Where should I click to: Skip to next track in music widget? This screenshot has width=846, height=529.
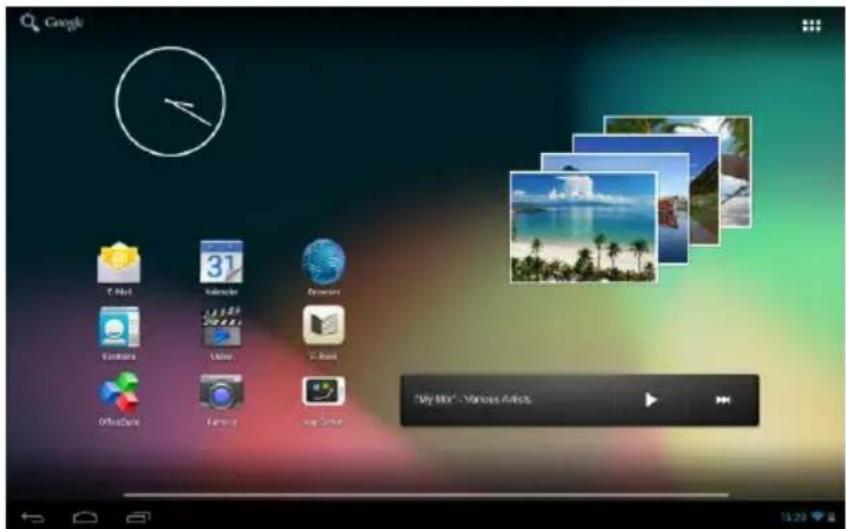pos(723,400)
